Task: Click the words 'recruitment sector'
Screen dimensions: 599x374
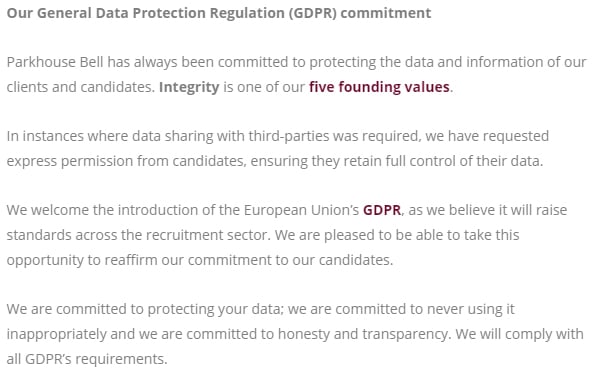Action: pos(207,235)
